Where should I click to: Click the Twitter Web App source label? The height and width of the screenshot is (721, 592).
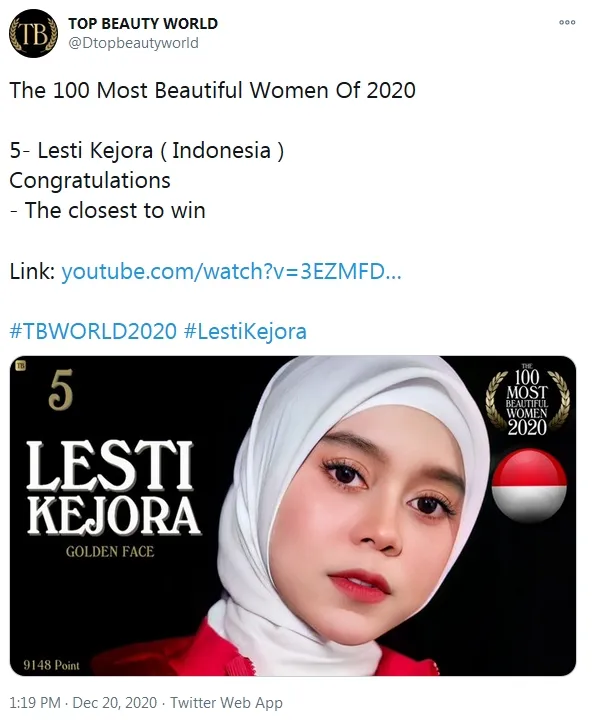click(226, 703)
